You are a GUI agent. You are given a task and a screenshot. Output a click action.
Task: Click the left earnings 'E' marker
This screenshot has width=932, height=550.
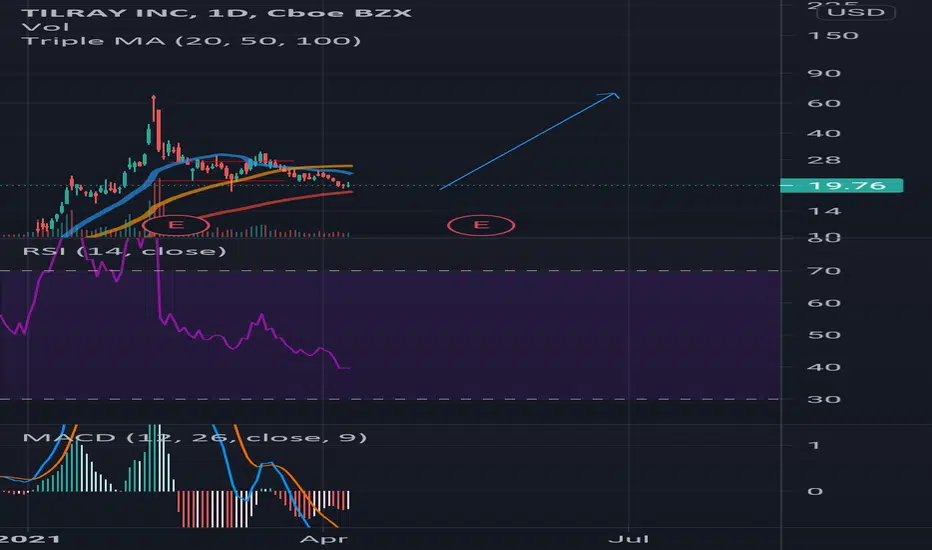coord(176,225)
